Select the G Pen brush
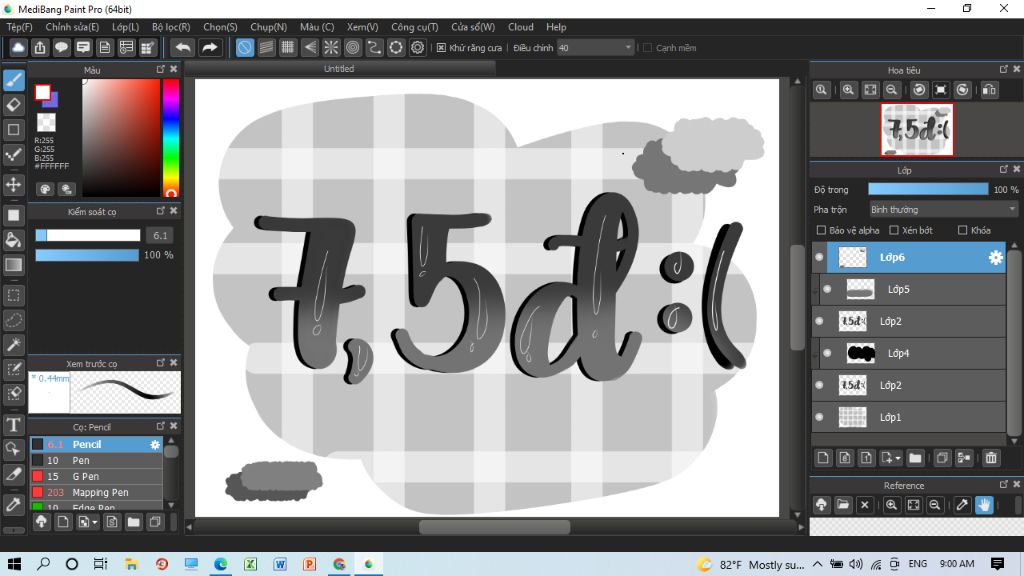 point(96,477)
